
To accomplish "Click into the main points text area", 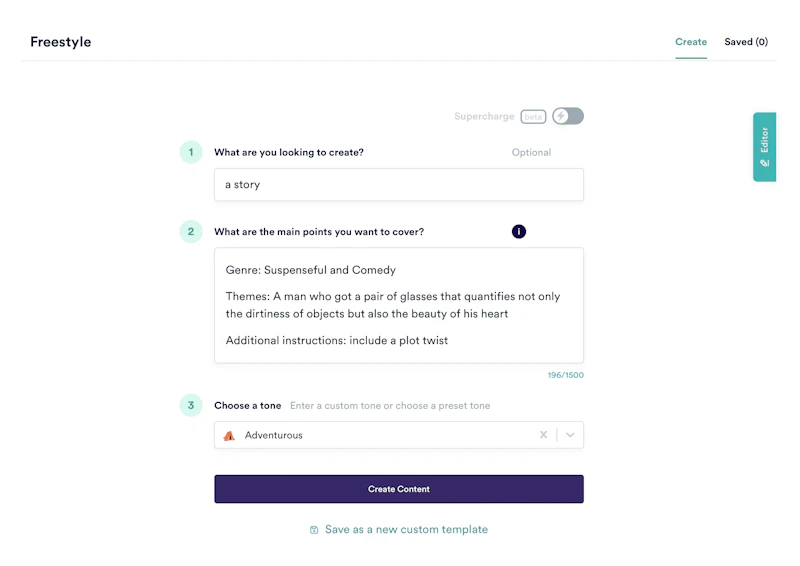I will [398, 305].
